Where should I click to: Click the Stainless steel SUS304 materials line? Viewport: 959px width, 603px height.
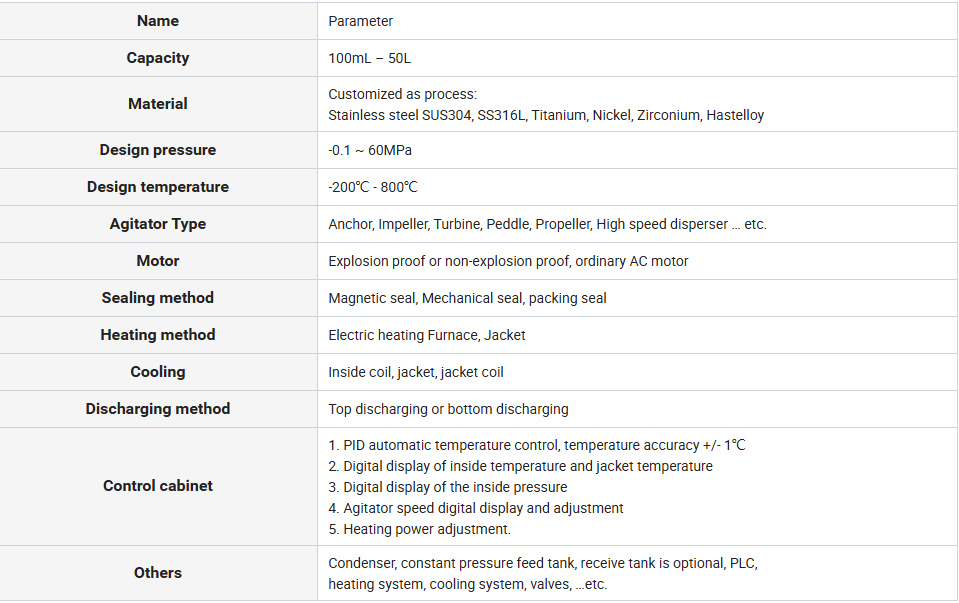click(546, 115)
